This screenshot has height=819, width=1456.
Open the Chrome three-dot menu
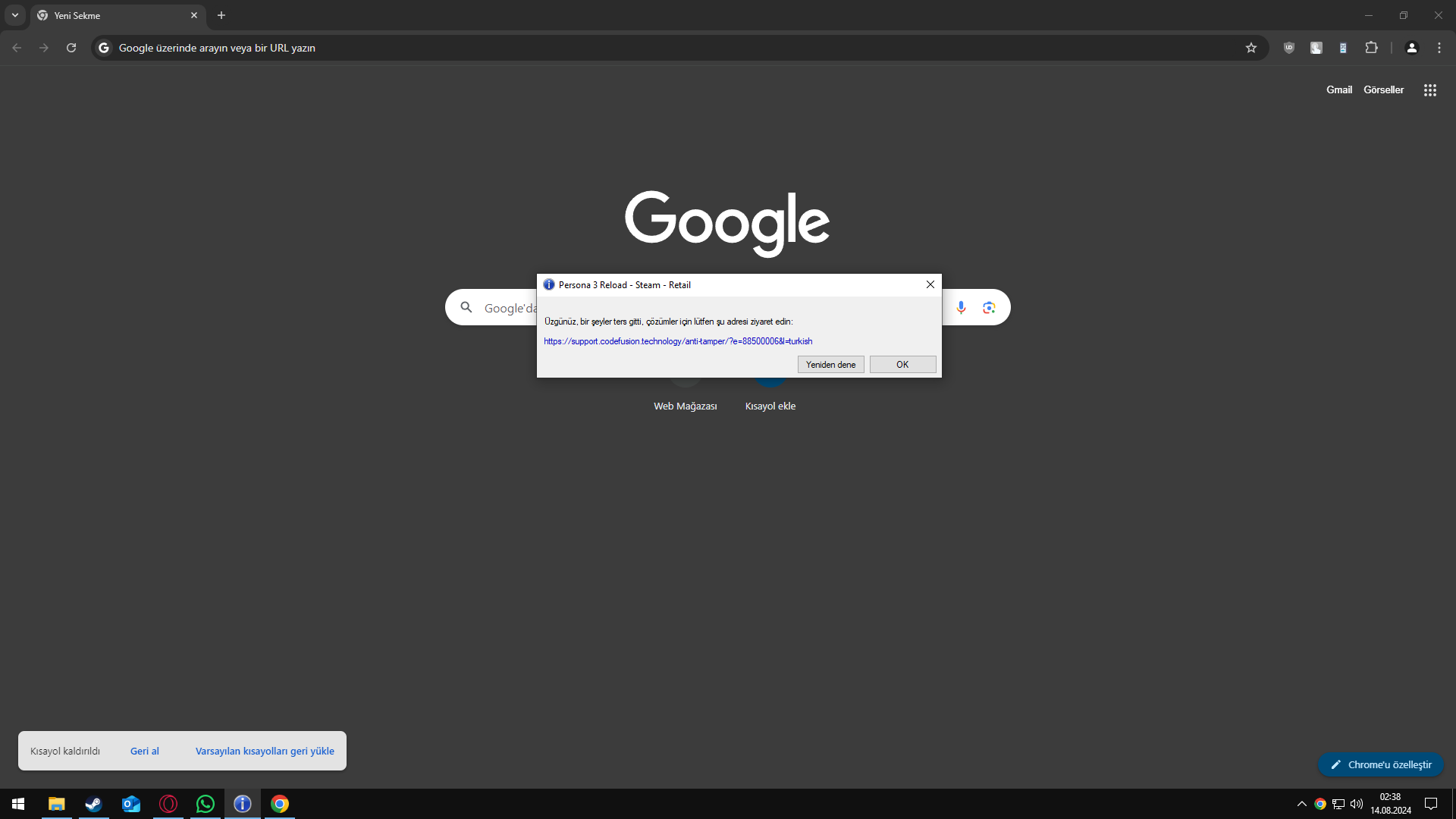1439,48
